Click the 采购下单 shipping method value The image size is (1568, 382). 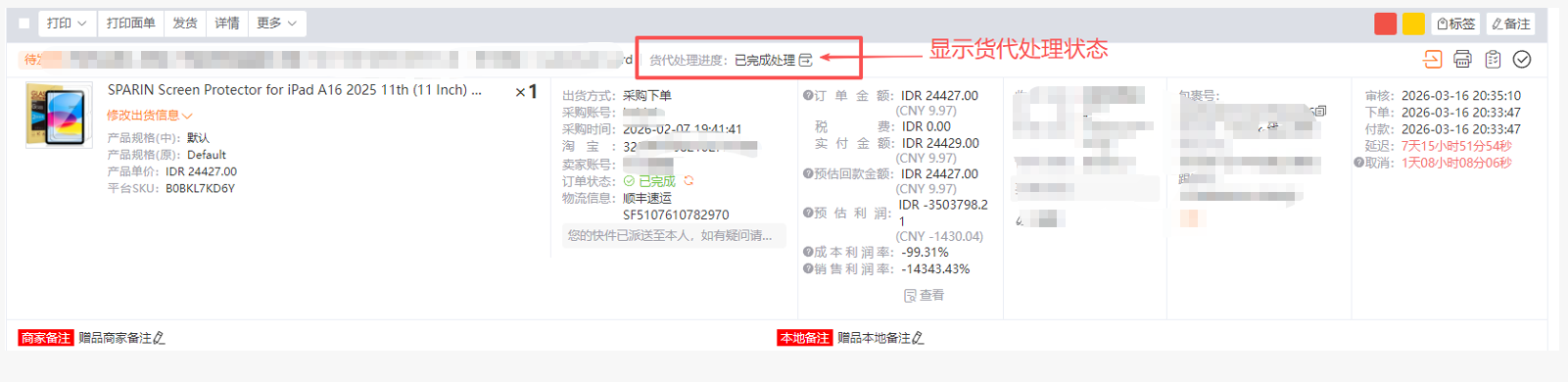coord(647,96)
